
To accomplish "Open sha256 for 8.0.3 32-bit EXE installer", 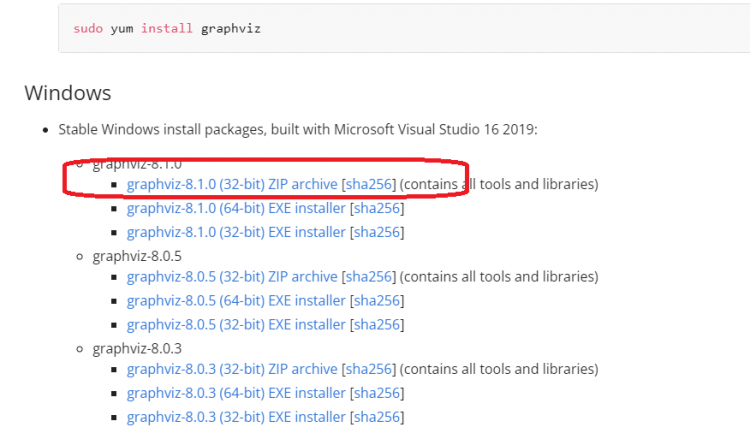I will pyautogui.click(x=377, y=417).
